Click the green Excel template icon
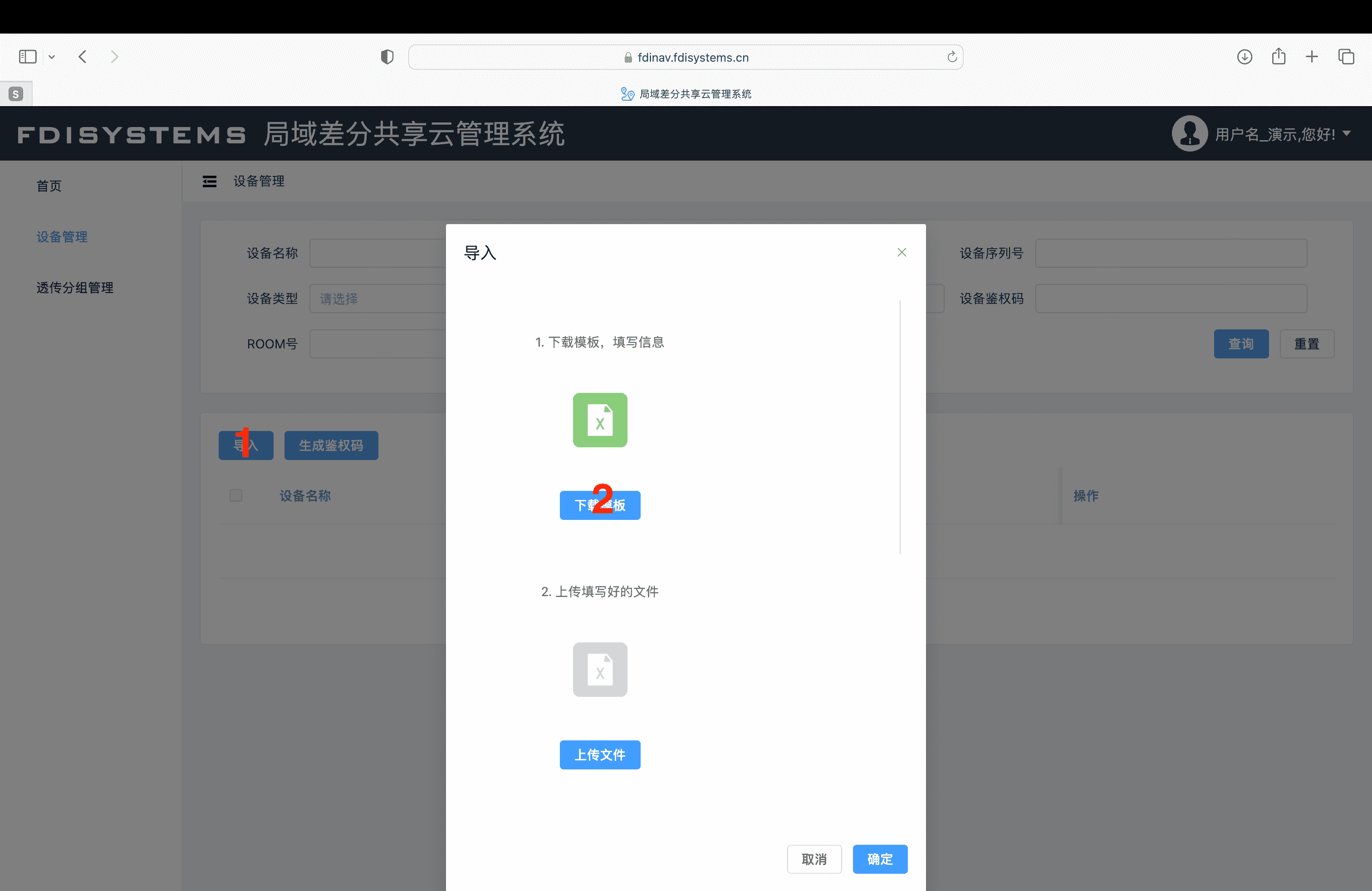Image resolution: width=1372 pixels, height=891 pixels. coord(599,420)
